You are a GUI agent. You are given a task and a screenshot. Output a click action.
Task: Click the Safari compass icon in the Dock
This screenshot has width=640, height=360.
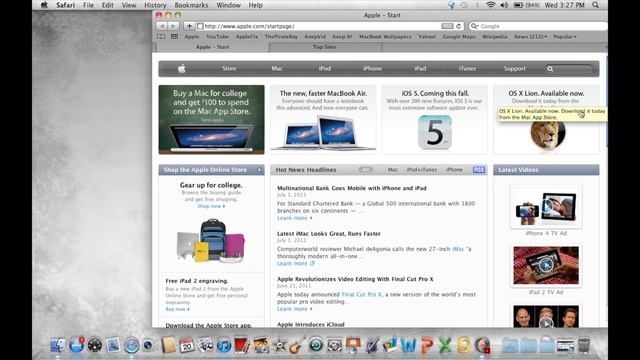click(x=131, y=345)
